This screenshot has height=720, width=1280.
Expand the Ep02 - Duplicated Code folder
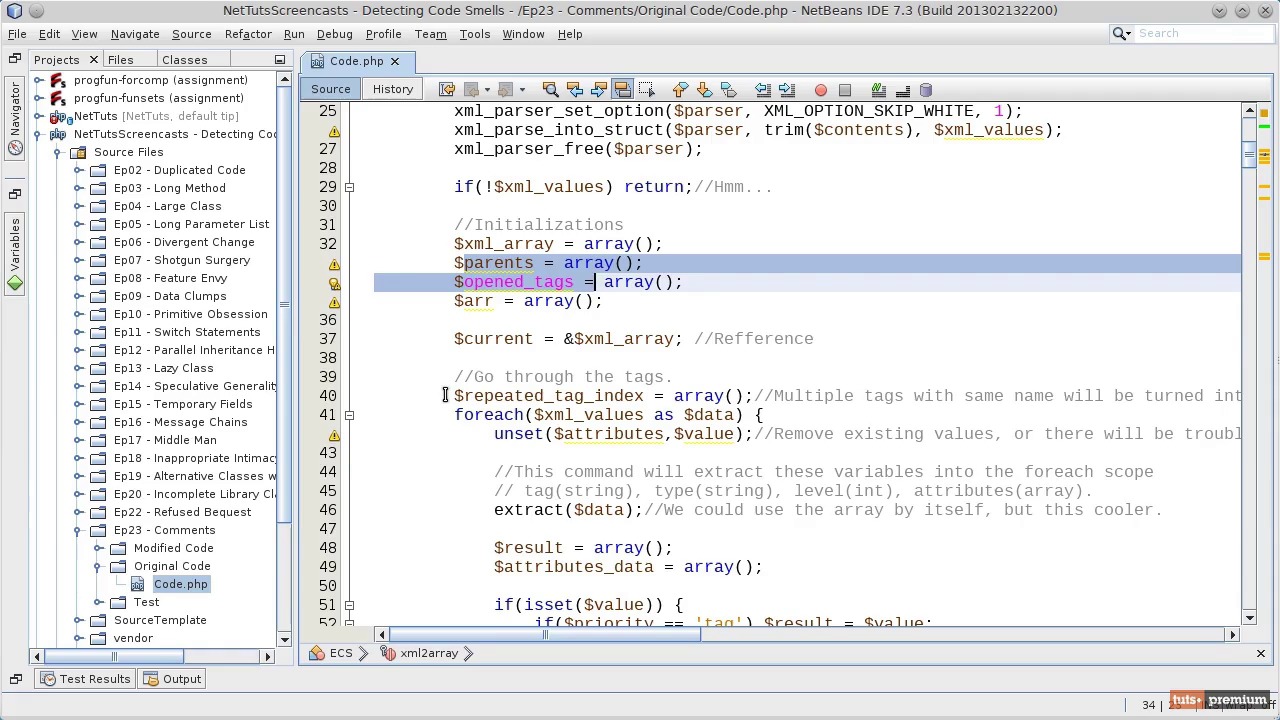78,170
